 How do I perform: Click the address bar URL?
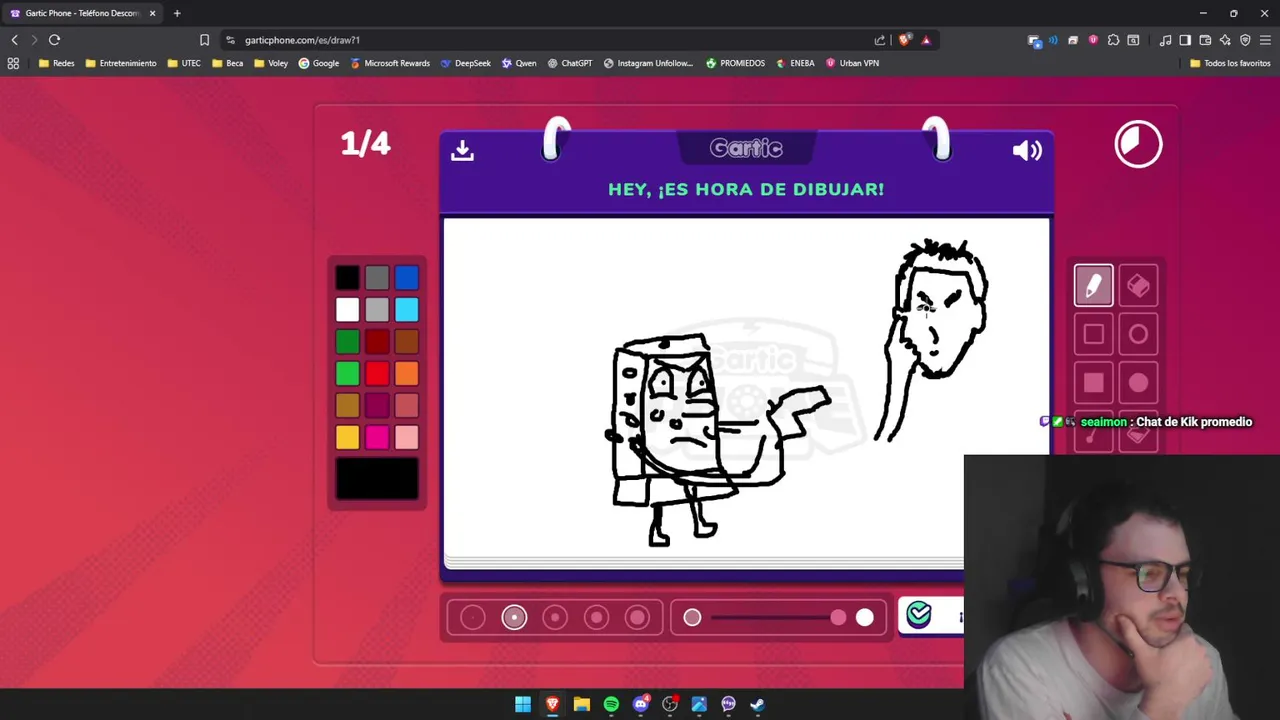[x=302, y=40]
